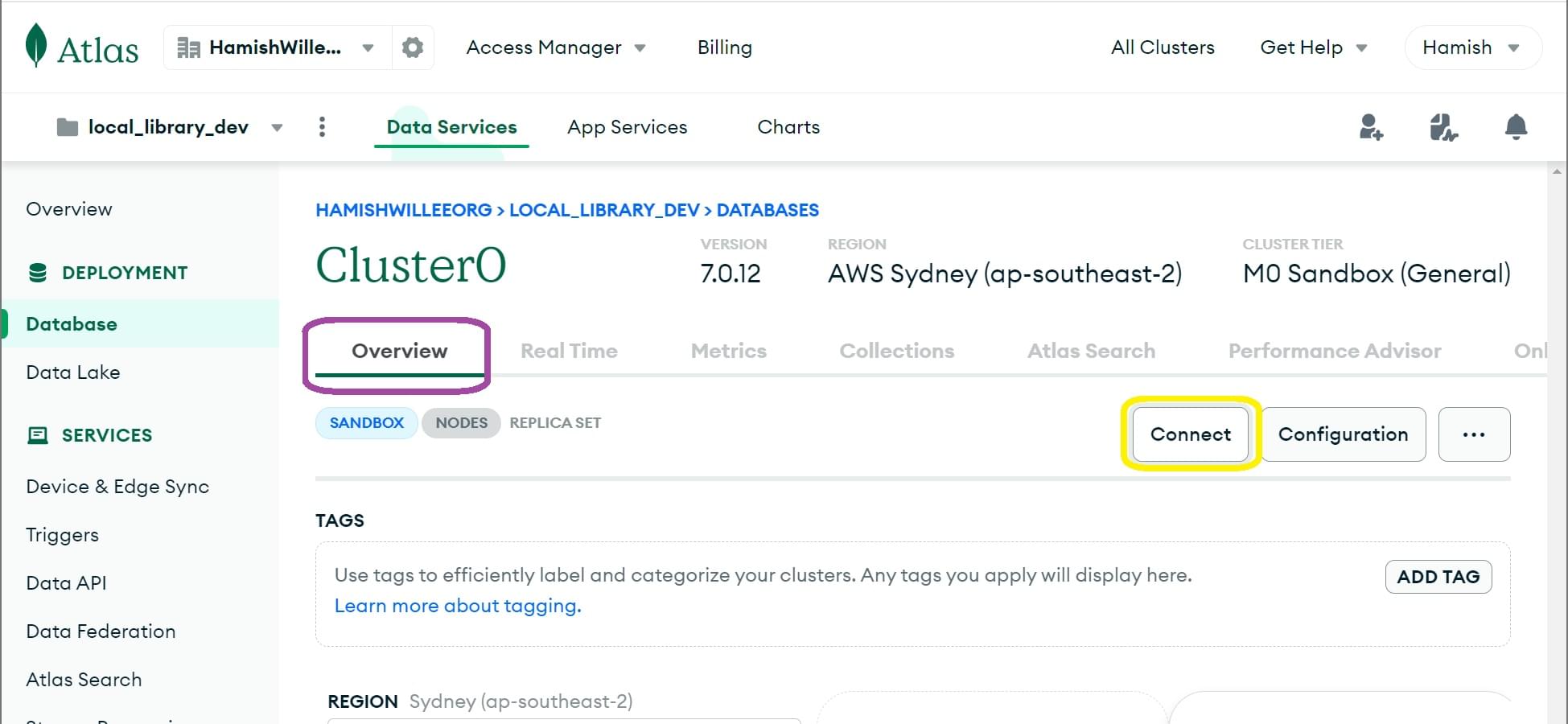
Task: Click the Services panel icon
Action: 35,434
